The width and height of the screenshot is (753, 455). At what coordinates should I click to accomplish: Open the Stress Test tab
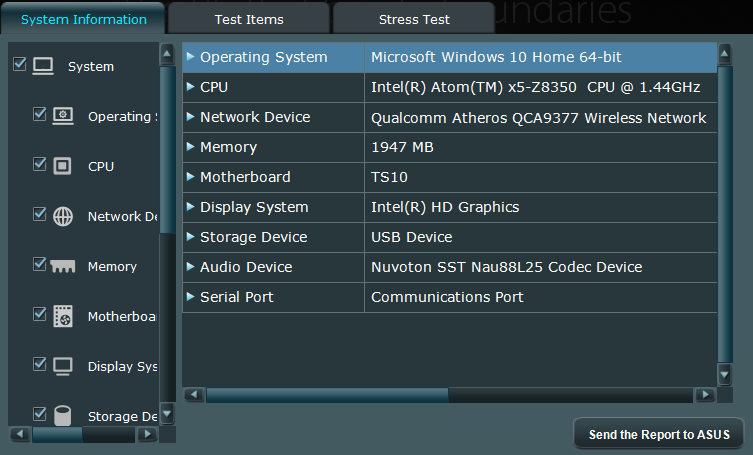[414, 19]
